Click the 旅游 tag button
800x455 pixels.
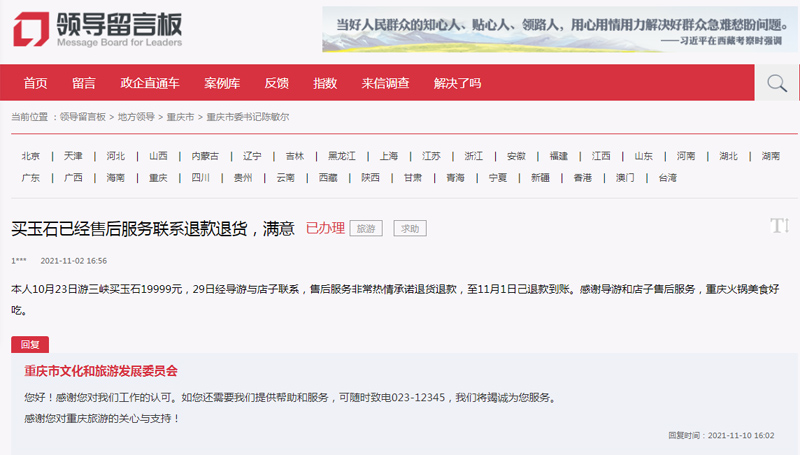point(365,229)
